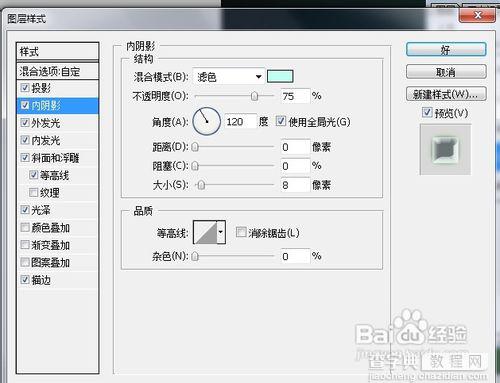Toggle the 等高线 contour sub-option checkbox

coord(33,175)
